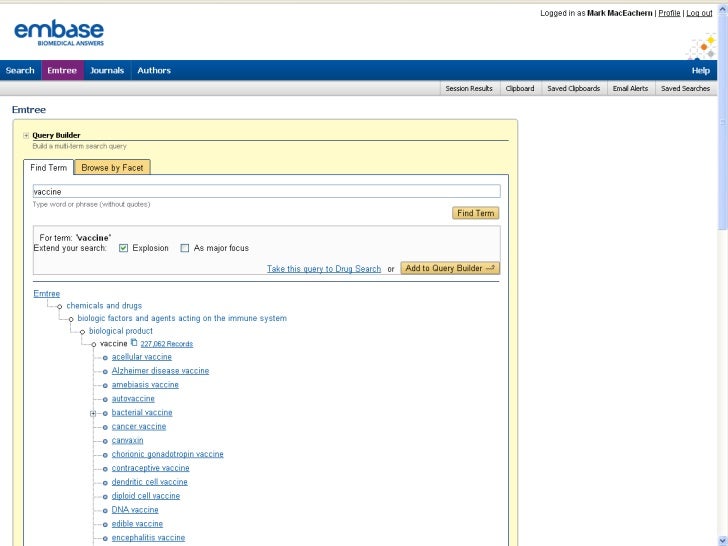Click the Find Term button
This screenshot has height=546, width=728.
475,213
